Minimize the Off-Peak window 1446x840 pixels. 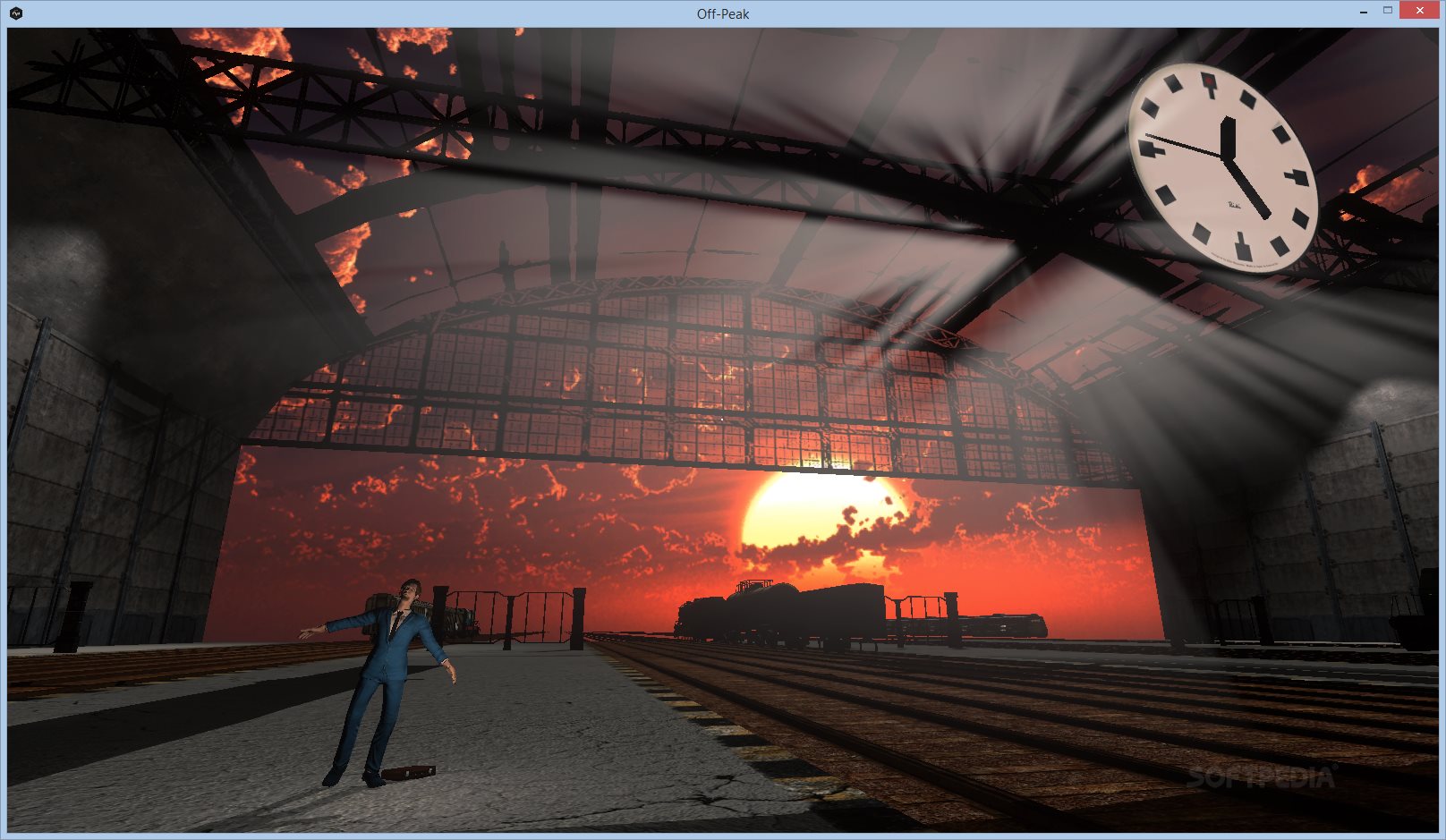[1364, 13]
